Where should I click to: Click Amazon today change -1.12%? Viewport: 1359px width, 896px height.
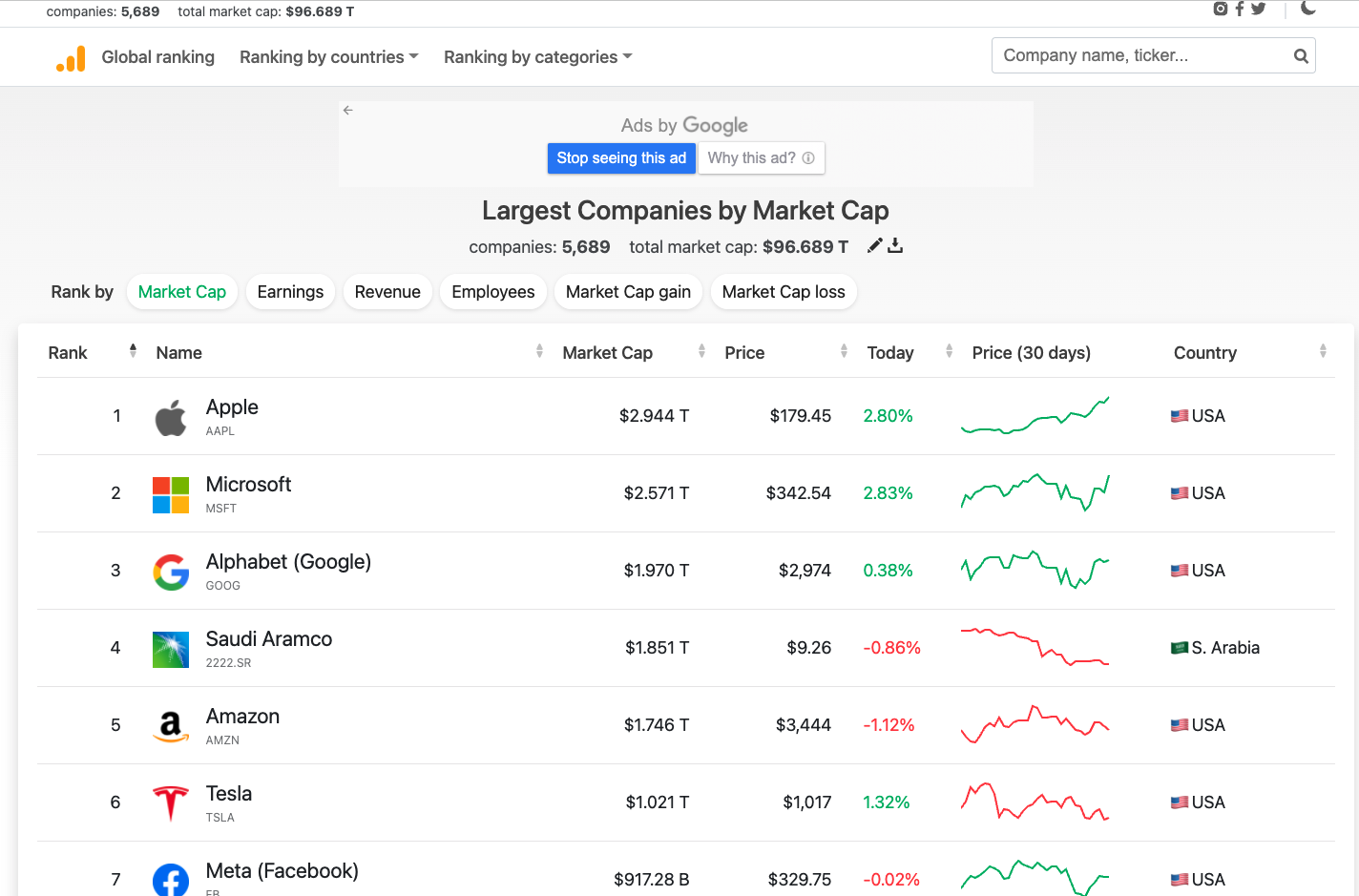coord(889,725)
